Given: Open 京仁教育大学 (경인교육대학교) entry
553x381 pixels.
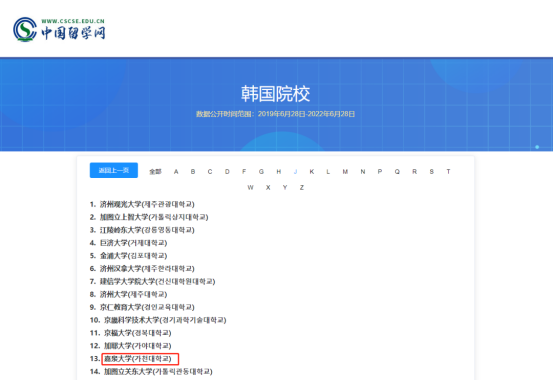Looking at the screenshot, I should (147, 307).
